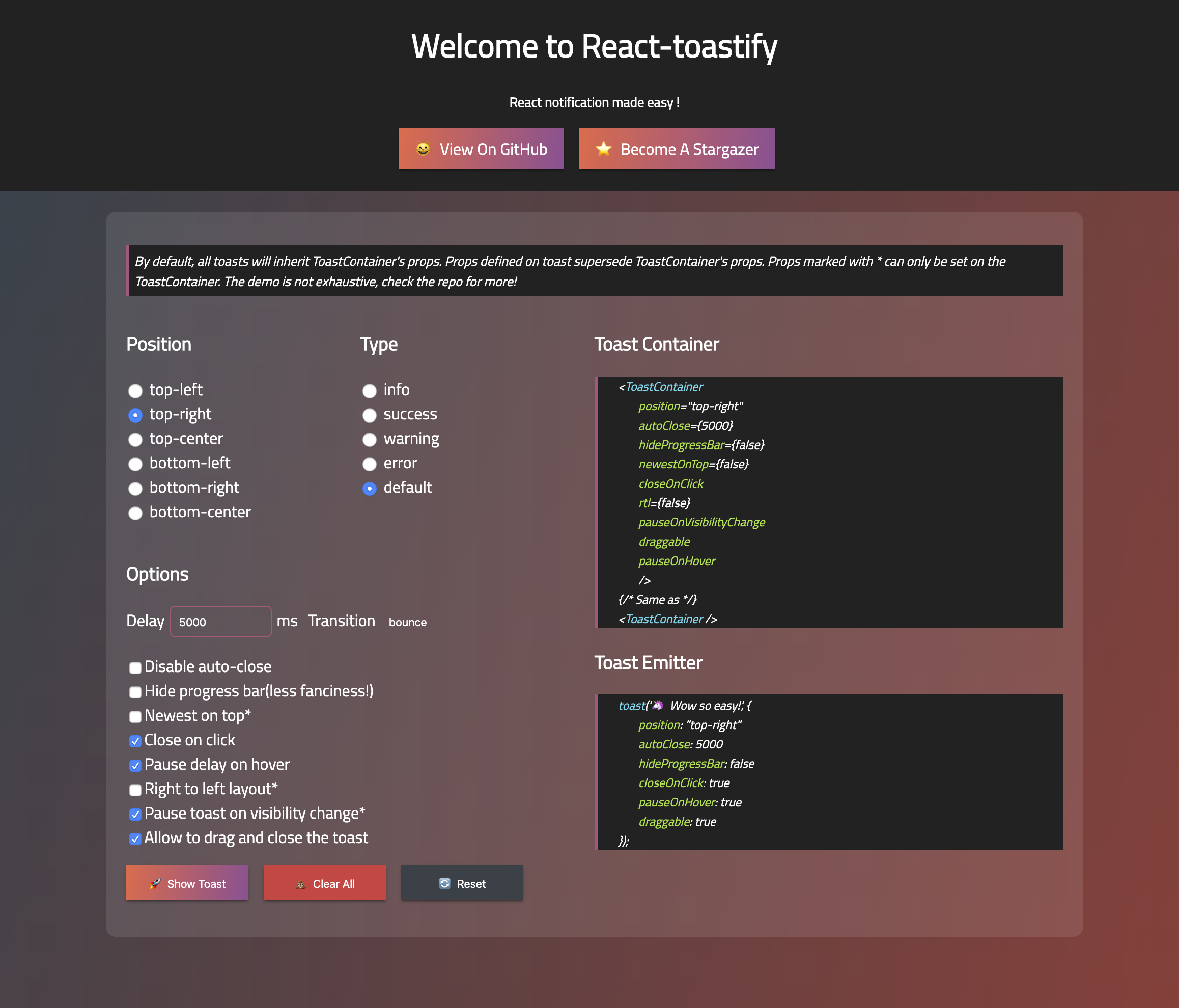The image size is (1179, 1008).
Task: Click the 'Options' section heading
Action: coord(157,574)
